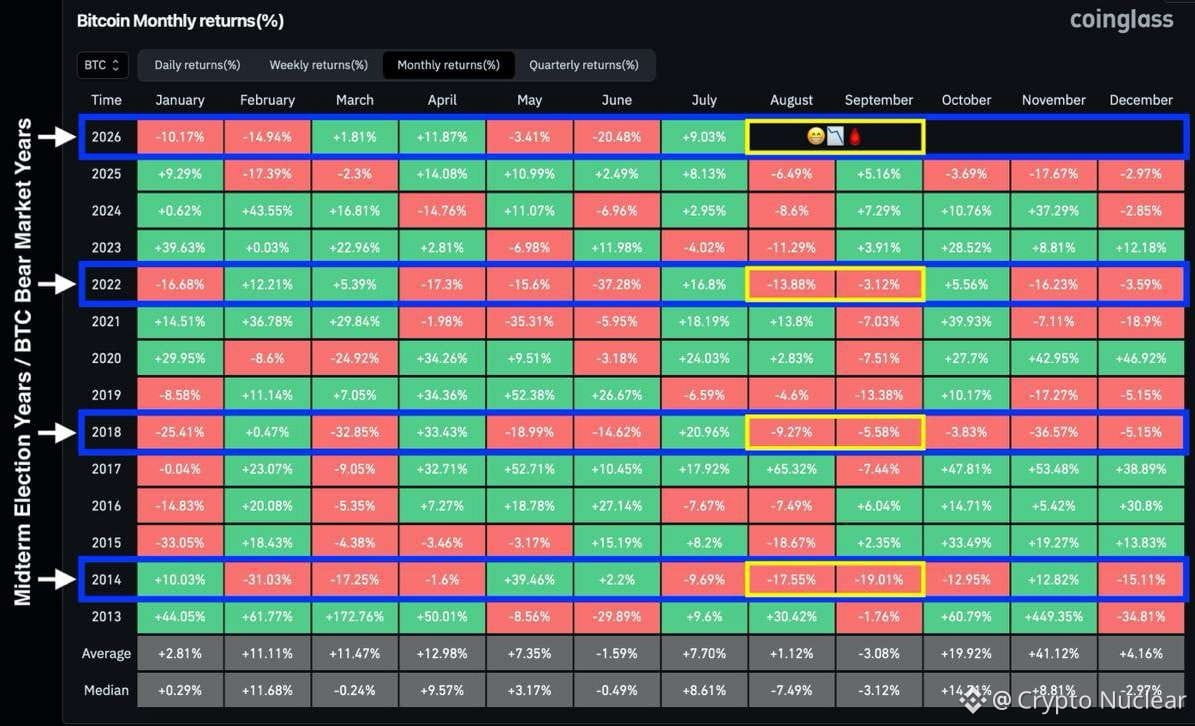Click the Time column header
1195x726 pixels.
pos(106,100)
